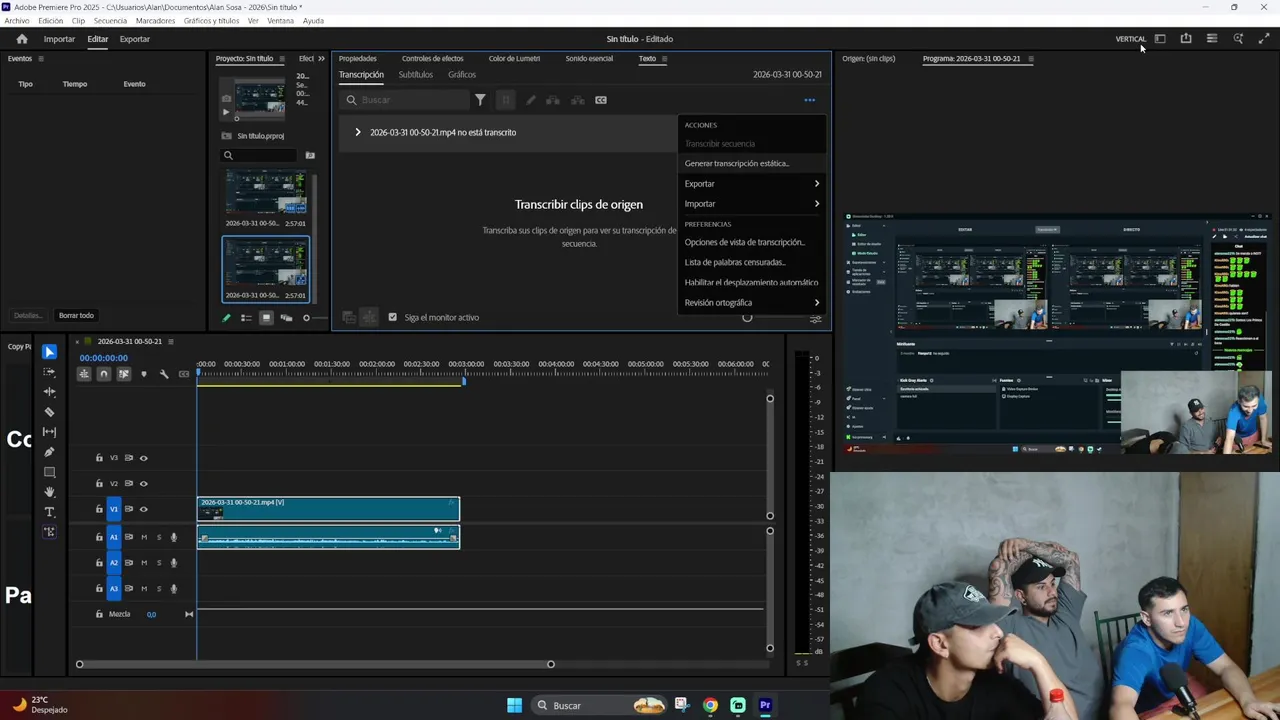Click the filter funnel icon in Text panel
The height and width of the screenshot is (720, 1280).
point(480,100)
